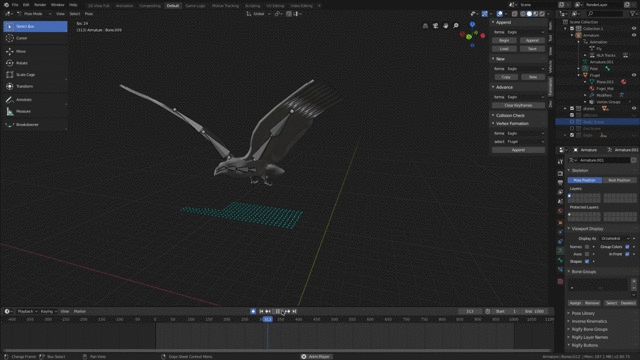Toggle the Group Colors checkbox

pyautogui.click(x=627, y=247)
